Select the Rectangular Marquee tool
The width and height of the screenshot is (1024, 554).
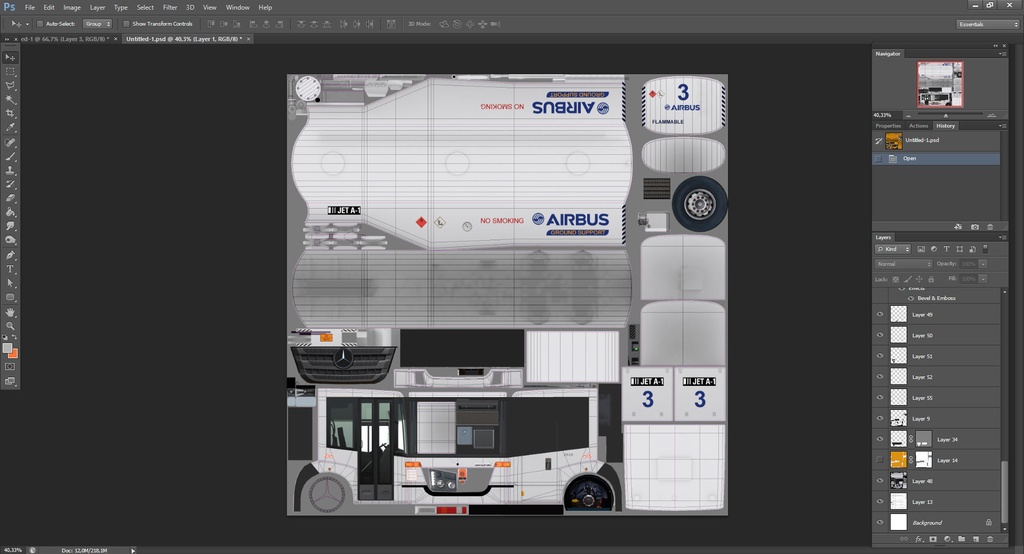pos(11,72)
